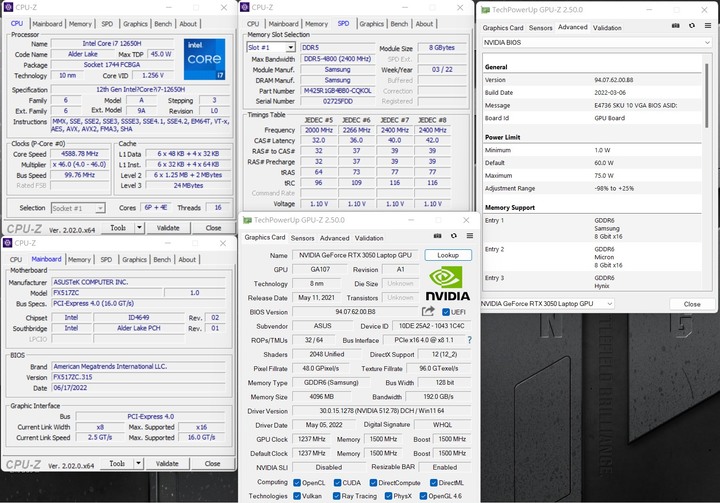This screenshot has width=720, height=503.
Task: Click the Memory Size value 4096 MB
Action: tap(321, 396)
